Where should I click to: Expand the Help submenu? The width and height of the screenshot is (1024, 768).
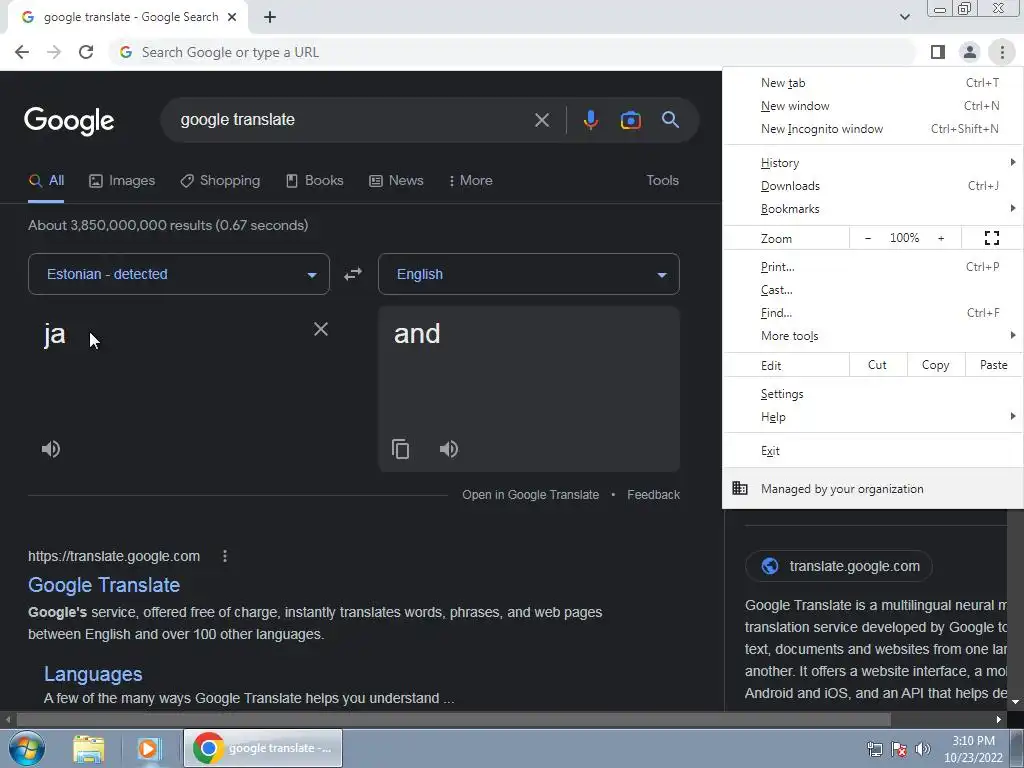pos(872,417)
